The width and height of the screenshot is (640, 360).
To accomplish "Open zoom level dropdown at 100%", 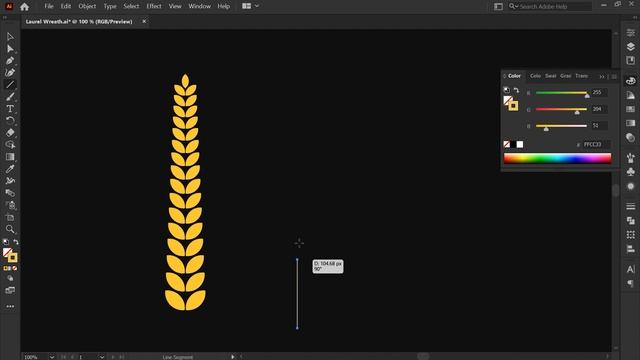I will tap(52, 357).
